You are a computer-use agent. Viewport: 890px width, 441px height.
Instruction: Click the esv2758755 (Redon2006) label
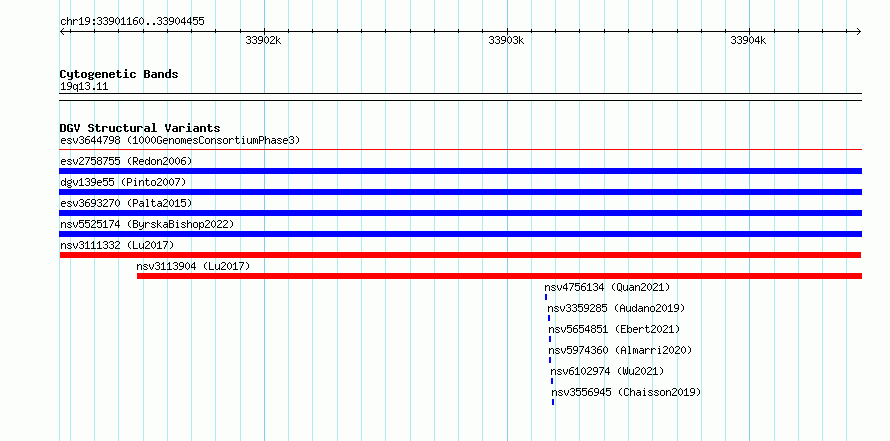(126, 161)
